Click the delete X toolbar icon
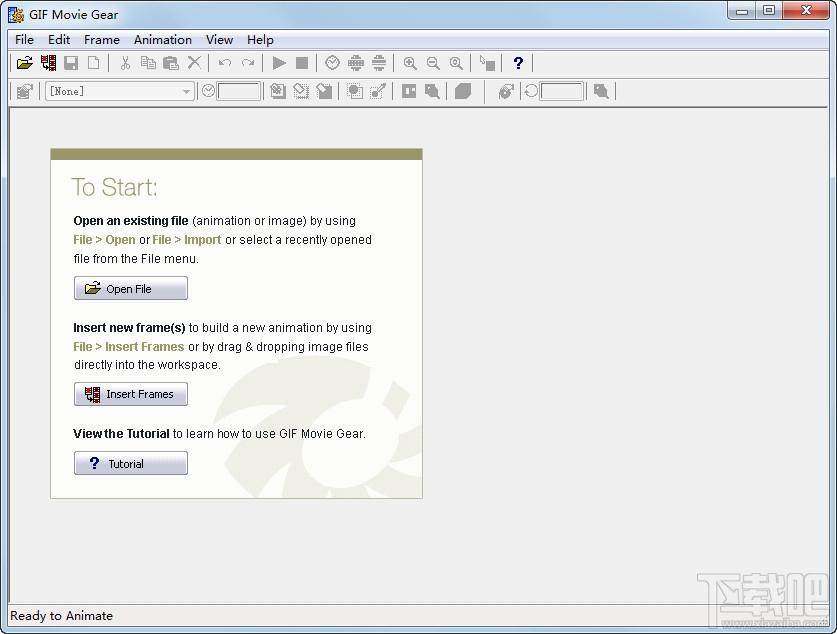Image resolution: width=837 pixels, height=634 pixels. click(194, 63)
